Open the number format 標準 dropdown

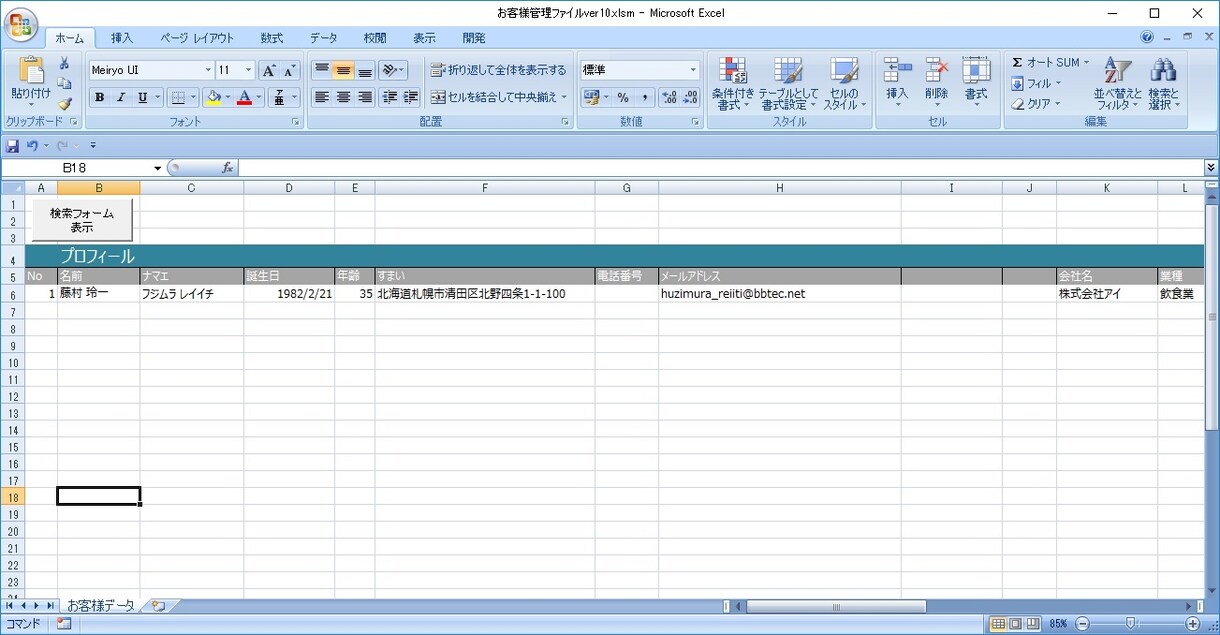(693, 70)
